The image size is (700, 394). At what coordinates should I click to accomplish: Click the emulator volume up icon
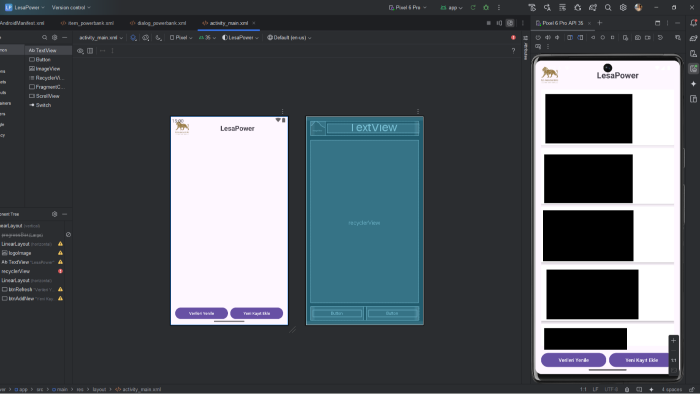point(548,38)
